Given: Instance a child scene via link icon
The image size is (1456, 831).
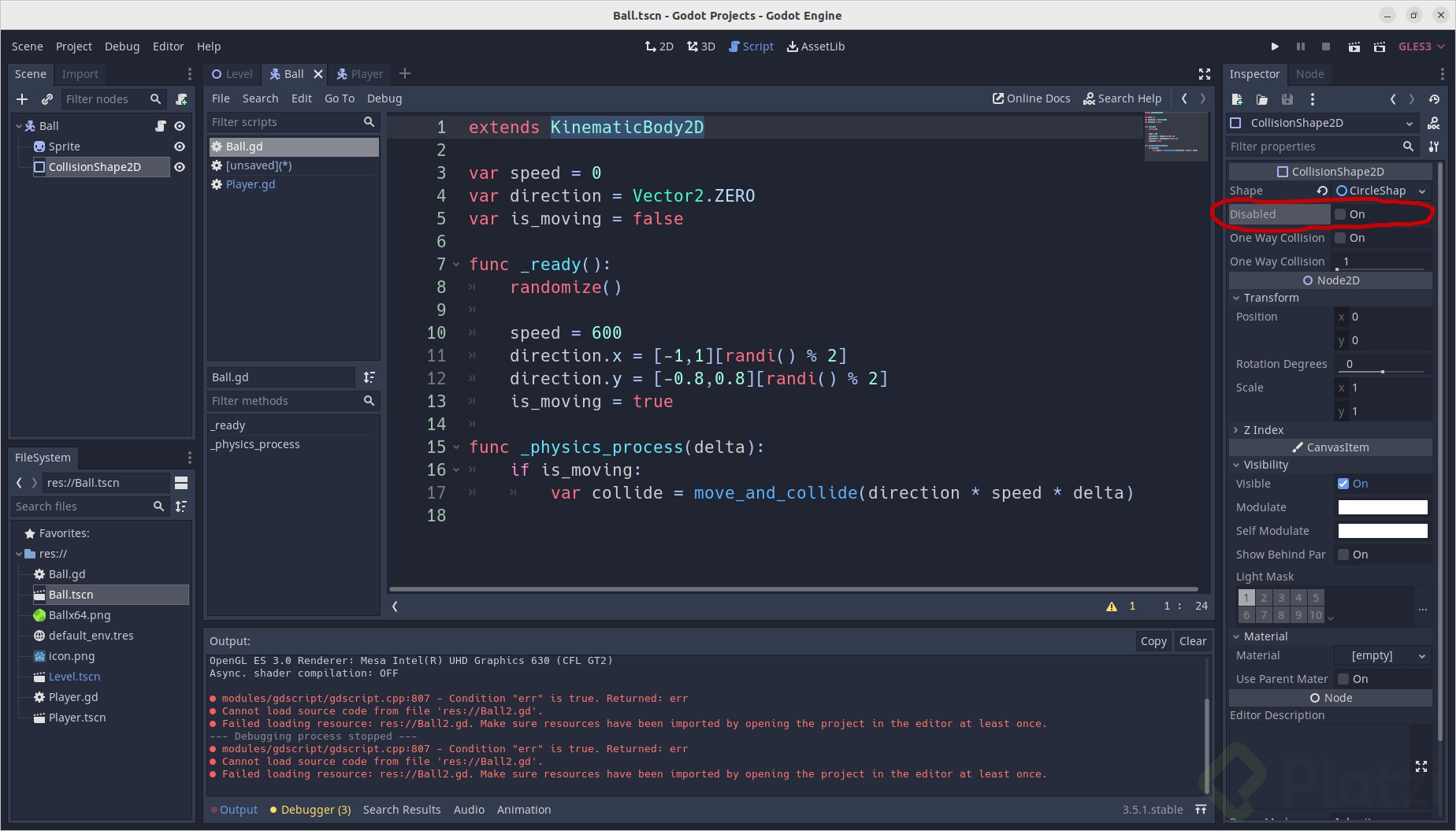Looking at the screenshot, I should pos(47,99).
